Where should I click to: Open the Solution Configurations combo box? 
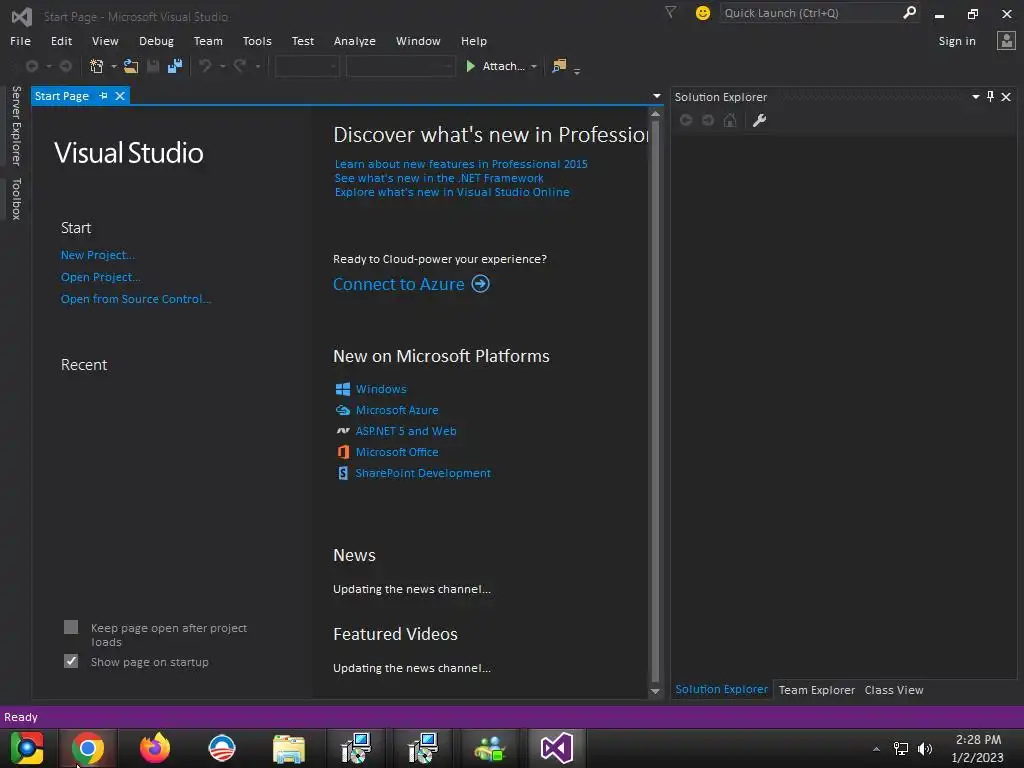pos(307,66)
